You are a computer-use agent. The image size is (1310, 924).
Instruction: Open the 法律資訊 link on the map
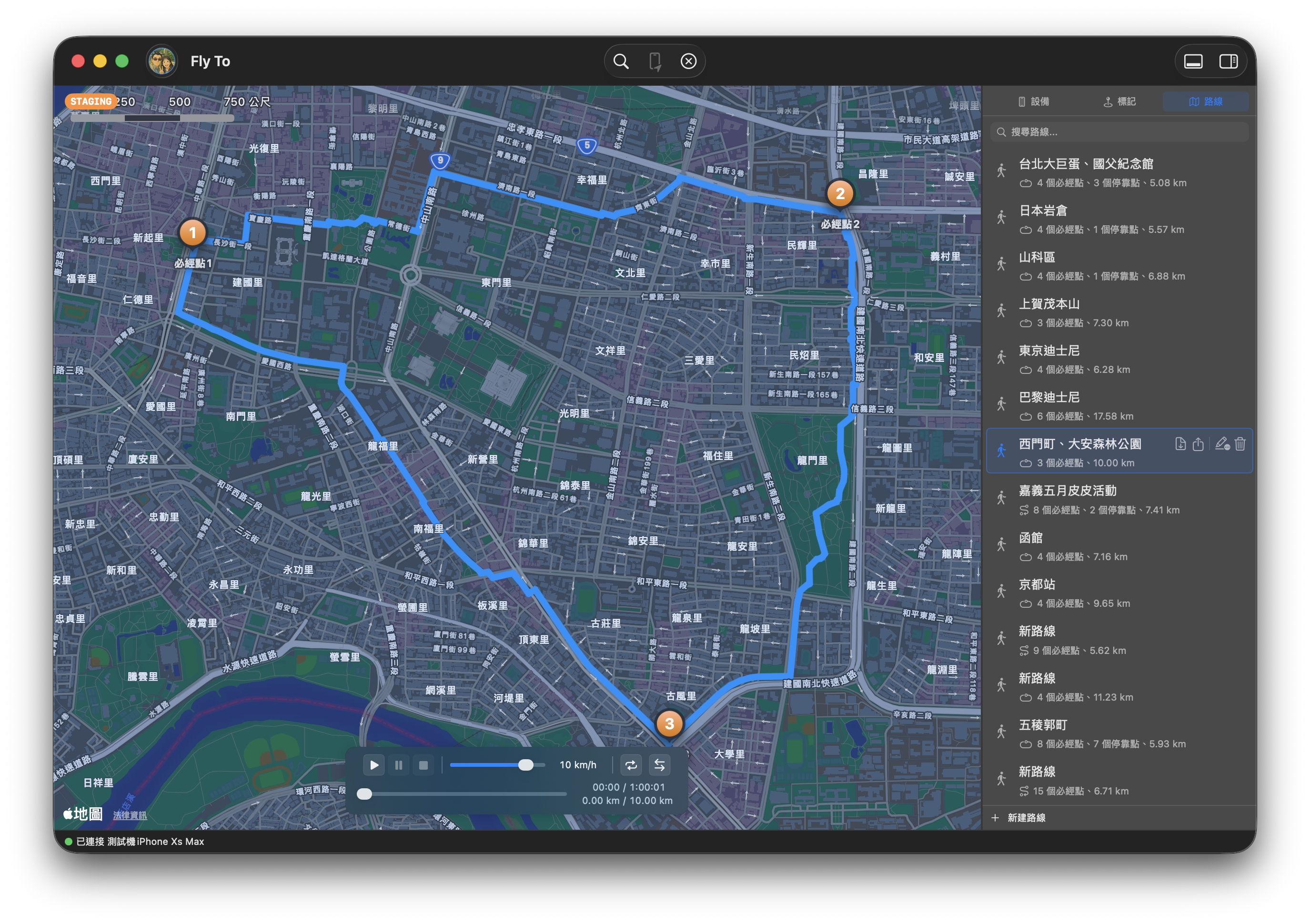point(130,815)
